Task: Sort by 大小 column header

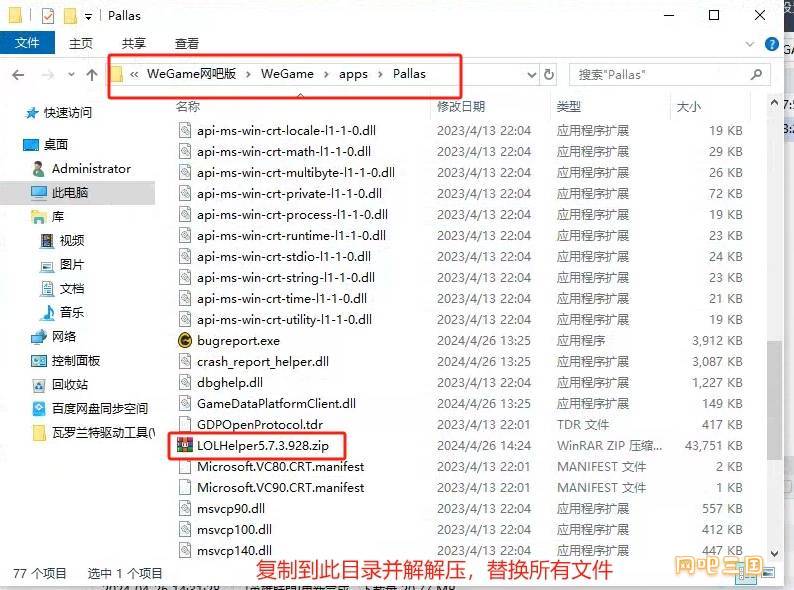Action: click(x=689, y=106)
